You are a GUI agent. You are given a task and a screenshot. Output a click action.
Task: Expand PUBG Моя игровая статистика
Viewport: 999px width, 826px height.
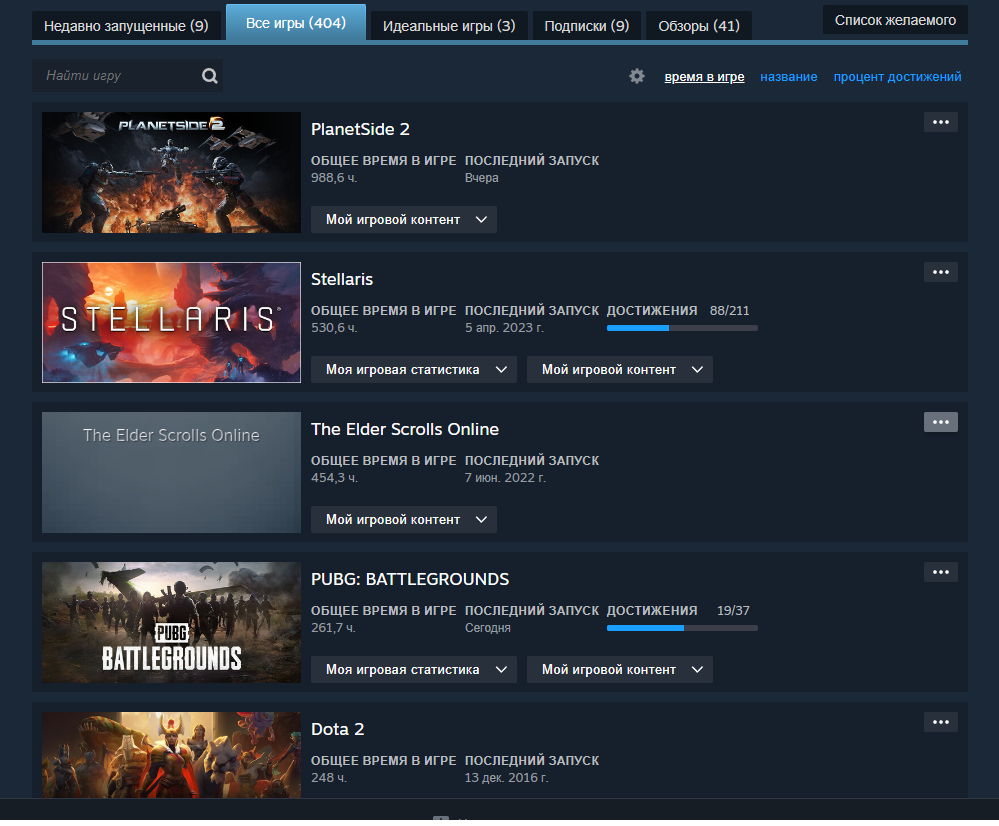[x=413, y=670]
